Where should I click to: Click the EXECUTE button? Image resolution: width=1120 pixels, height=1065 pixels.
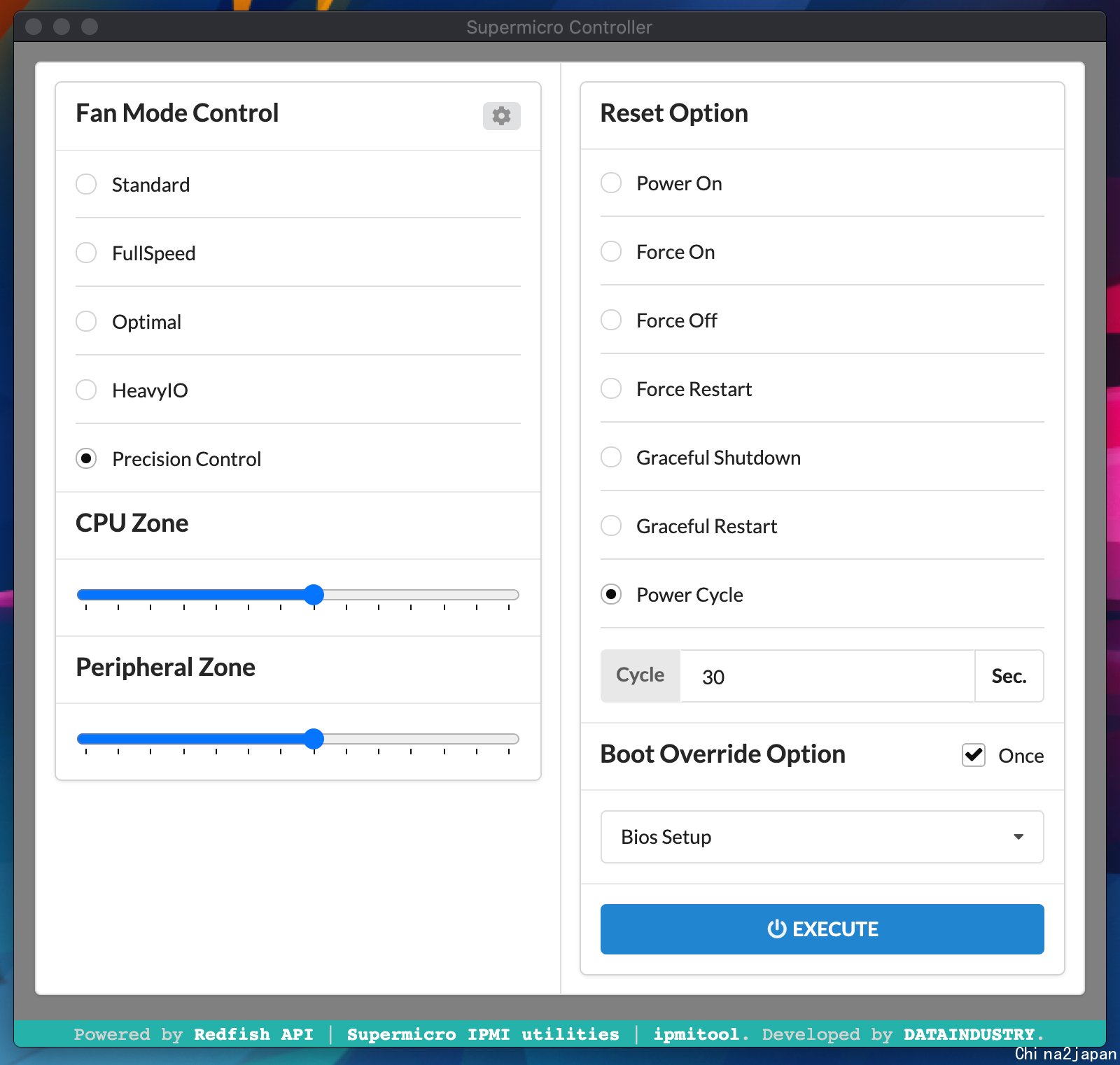pyautogui.click(x=822, y=929)
